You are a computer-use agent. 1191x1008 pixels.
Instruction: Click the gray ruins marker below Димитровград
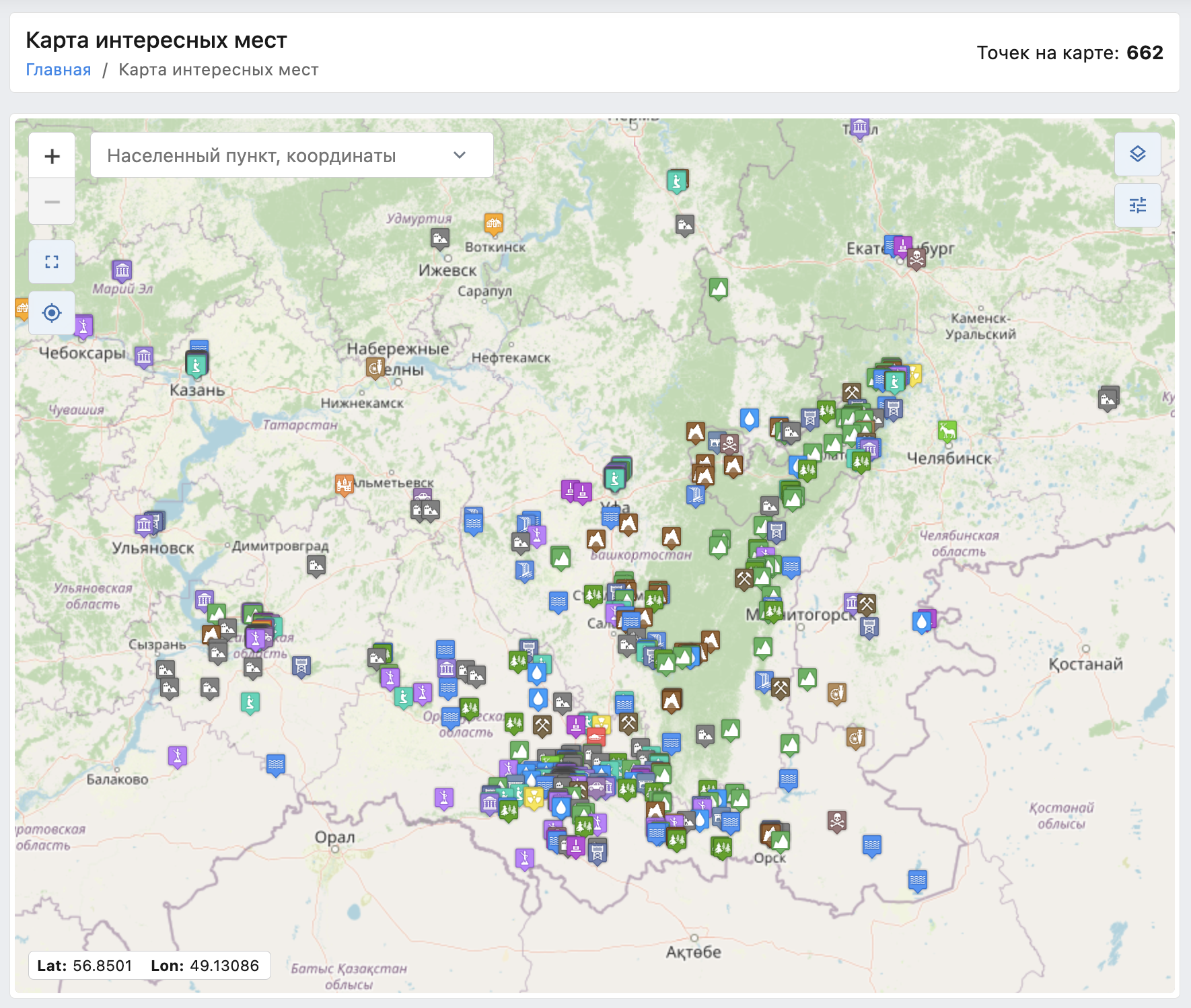coord(316,565)
